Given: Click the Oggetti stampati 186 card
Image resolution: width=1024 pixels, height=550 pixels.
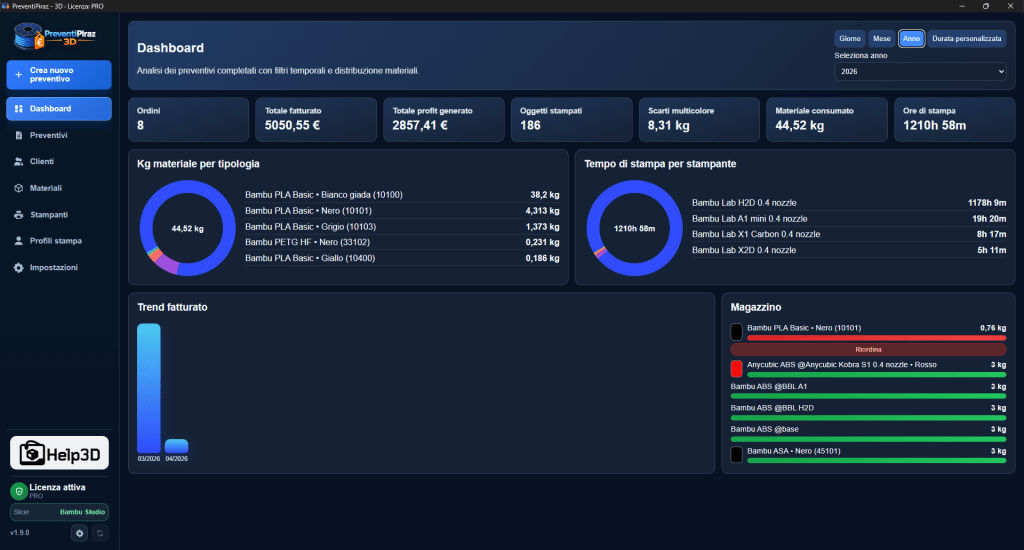Looking at the screenshot, I should [571, 120].
